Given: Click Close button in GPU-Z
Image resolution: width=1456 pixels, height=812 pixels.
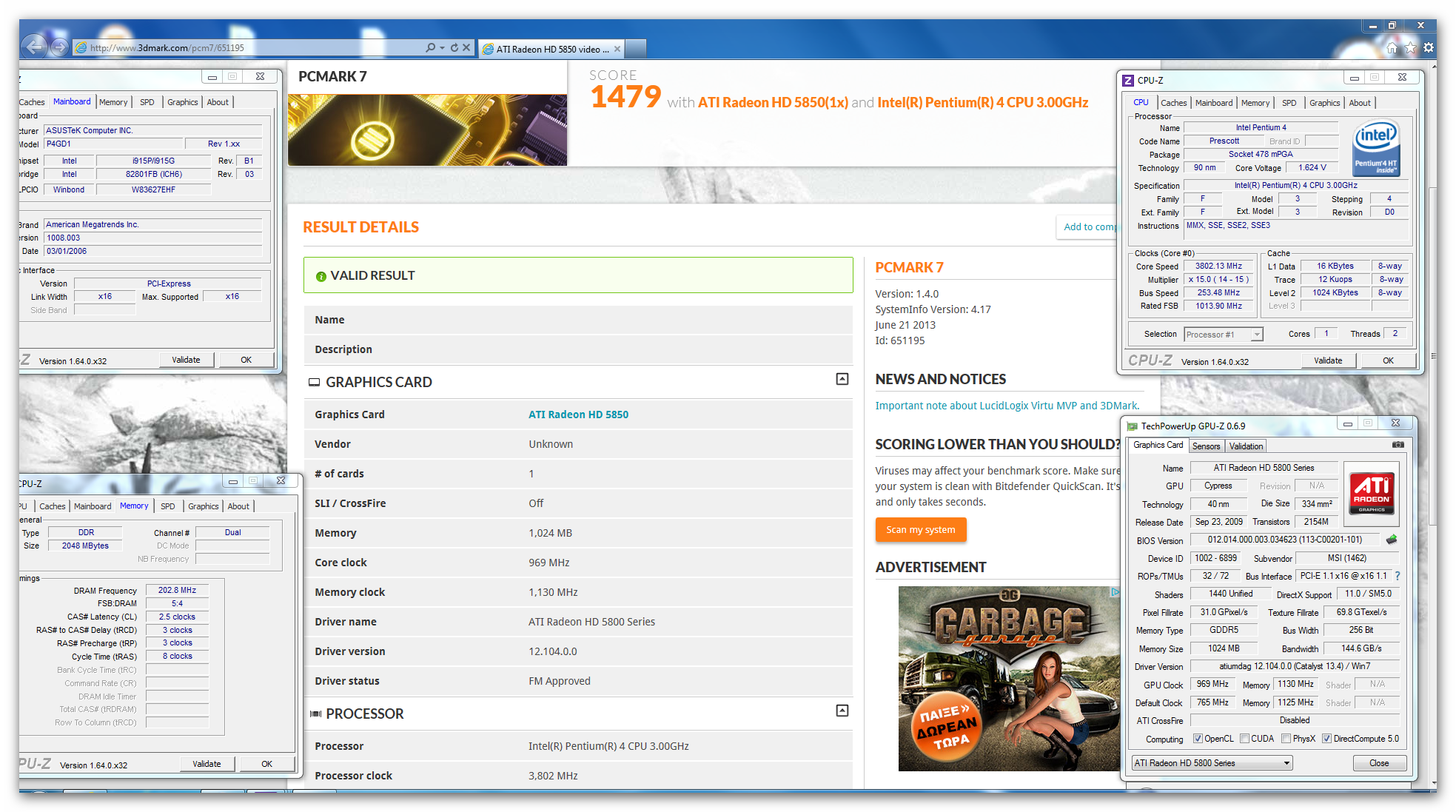Looking at the screenshot, I should [1379, 763].
